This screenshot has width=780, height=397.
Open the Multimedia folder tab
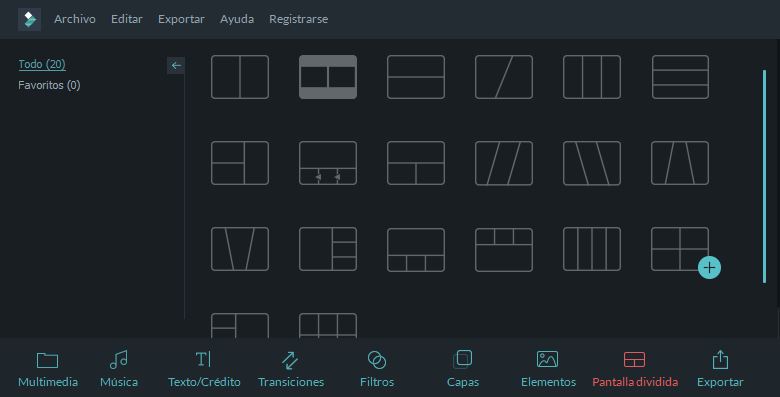click(x=48, y=369)
